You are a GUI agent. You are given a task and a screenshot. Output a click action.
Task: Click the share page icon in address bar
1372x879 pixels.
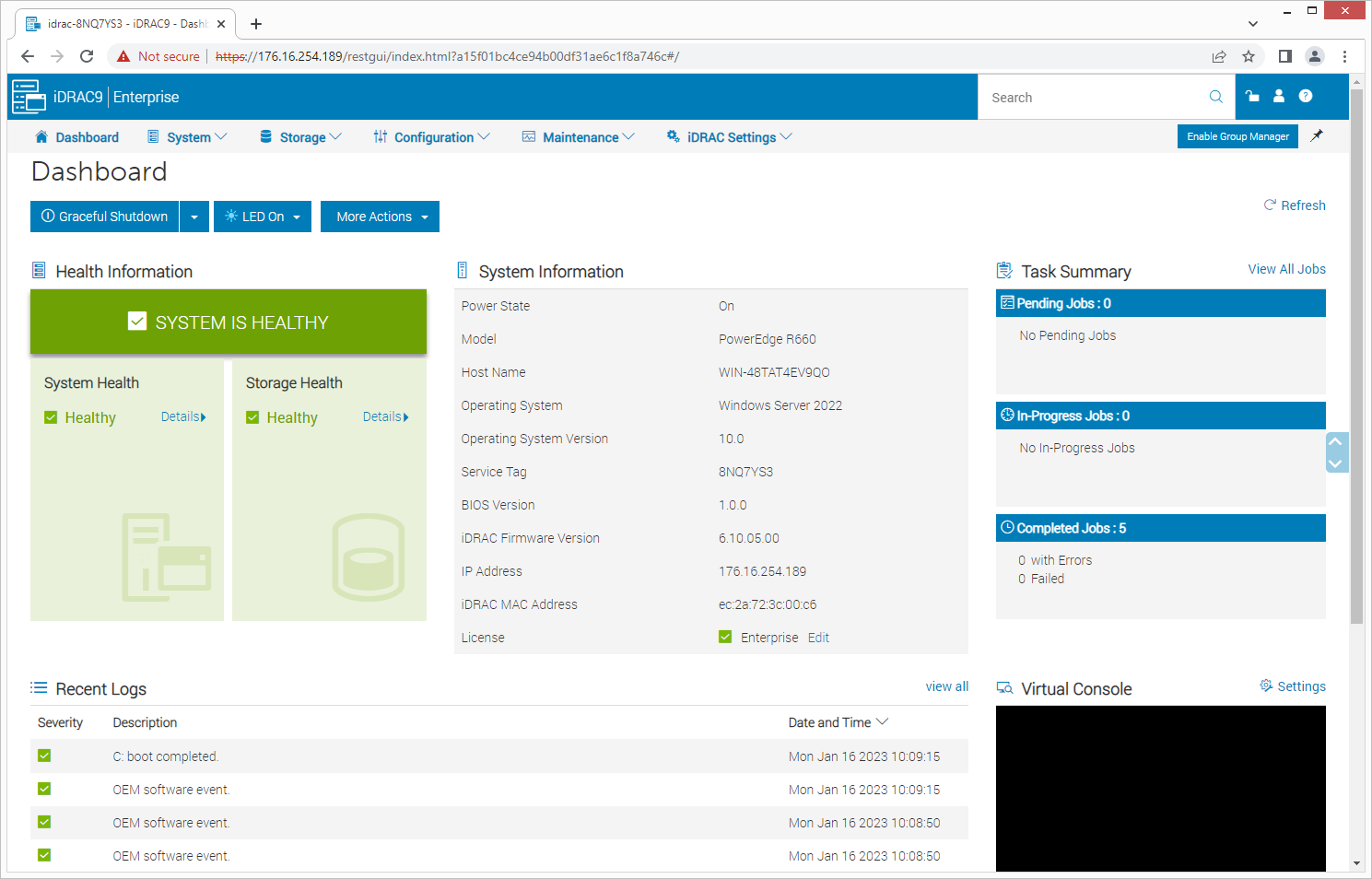pyautogui.click(x=1219, y=56)
